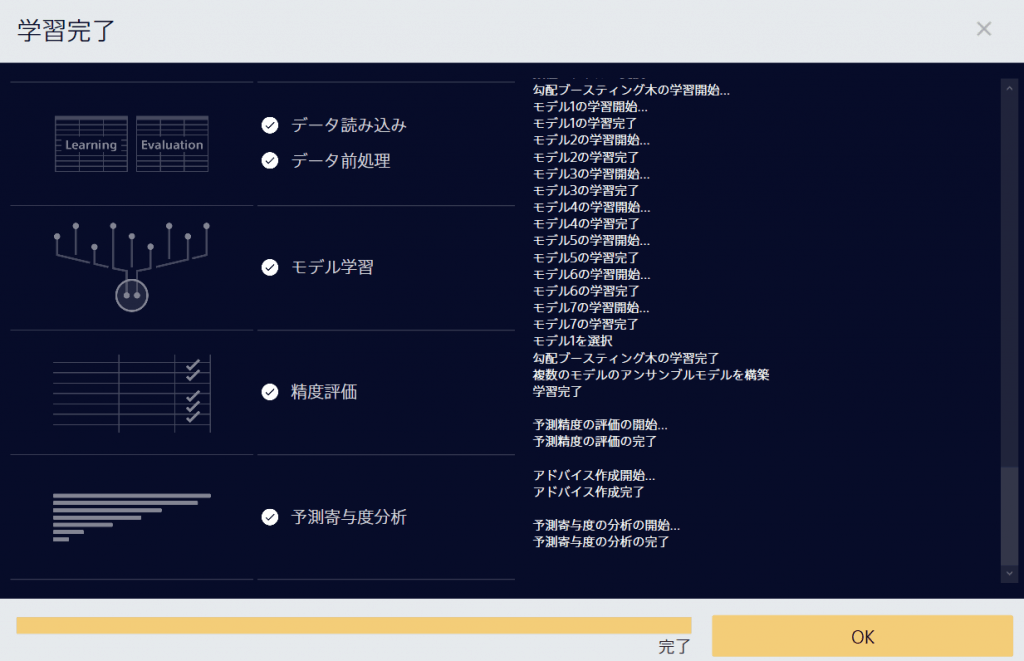Click the Evaluation table graphic
1024x661 pixels.
tap(172, 144)
